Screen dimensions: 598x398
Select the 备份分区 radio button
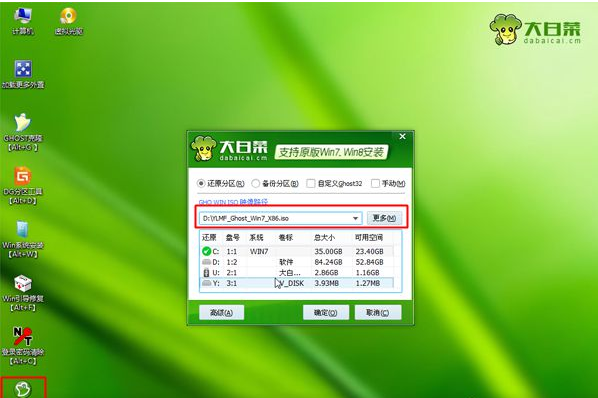point(255,183)
